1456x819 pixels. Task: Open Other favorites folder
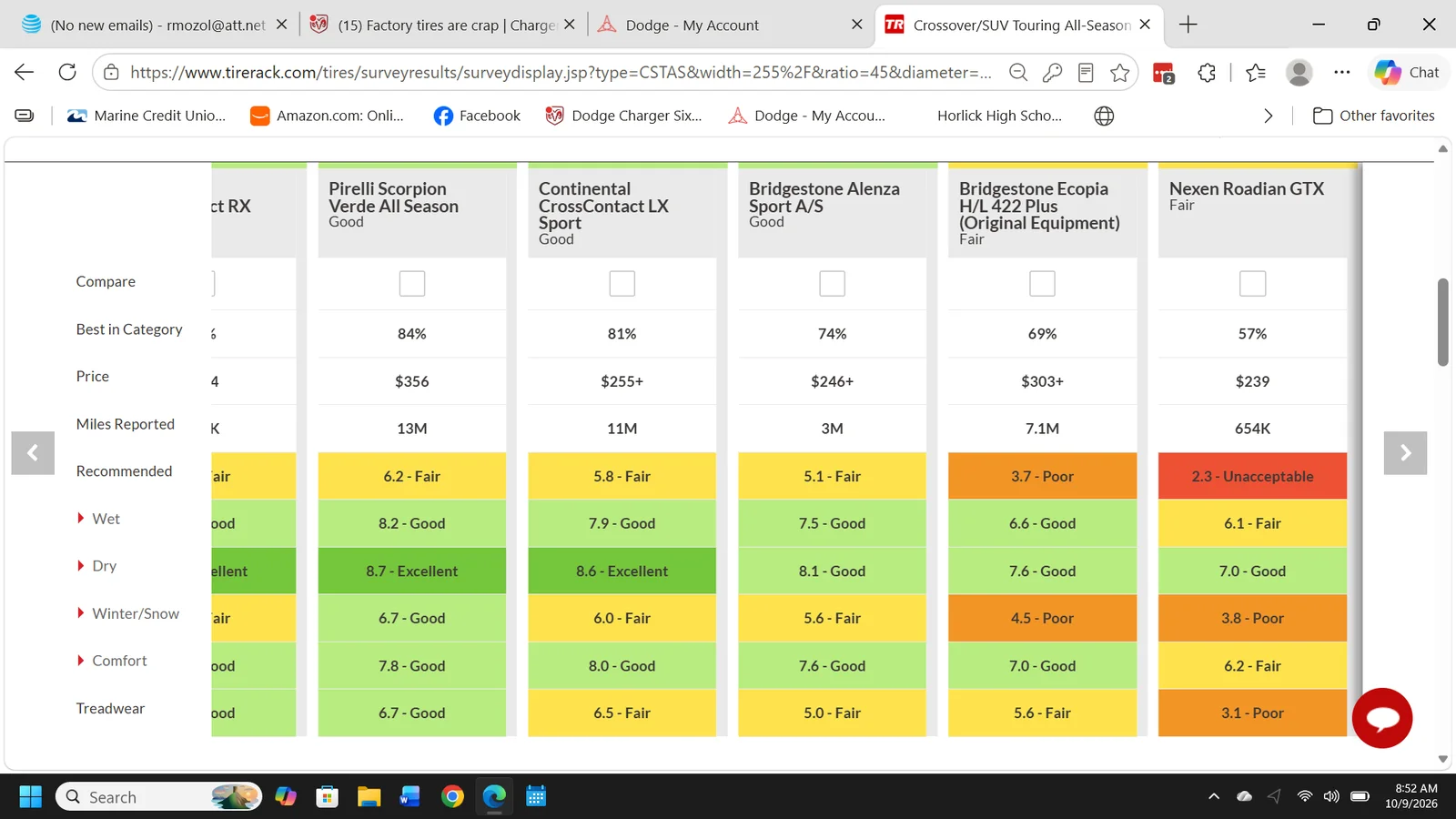point(1374,116)
